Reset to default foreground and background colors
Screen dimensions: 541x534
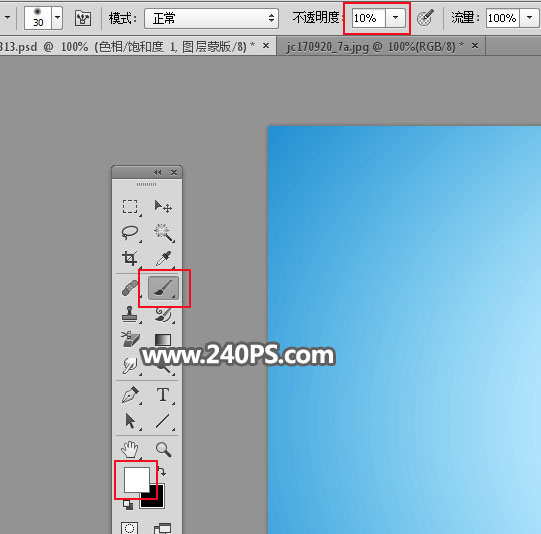[x=128, y=505]
